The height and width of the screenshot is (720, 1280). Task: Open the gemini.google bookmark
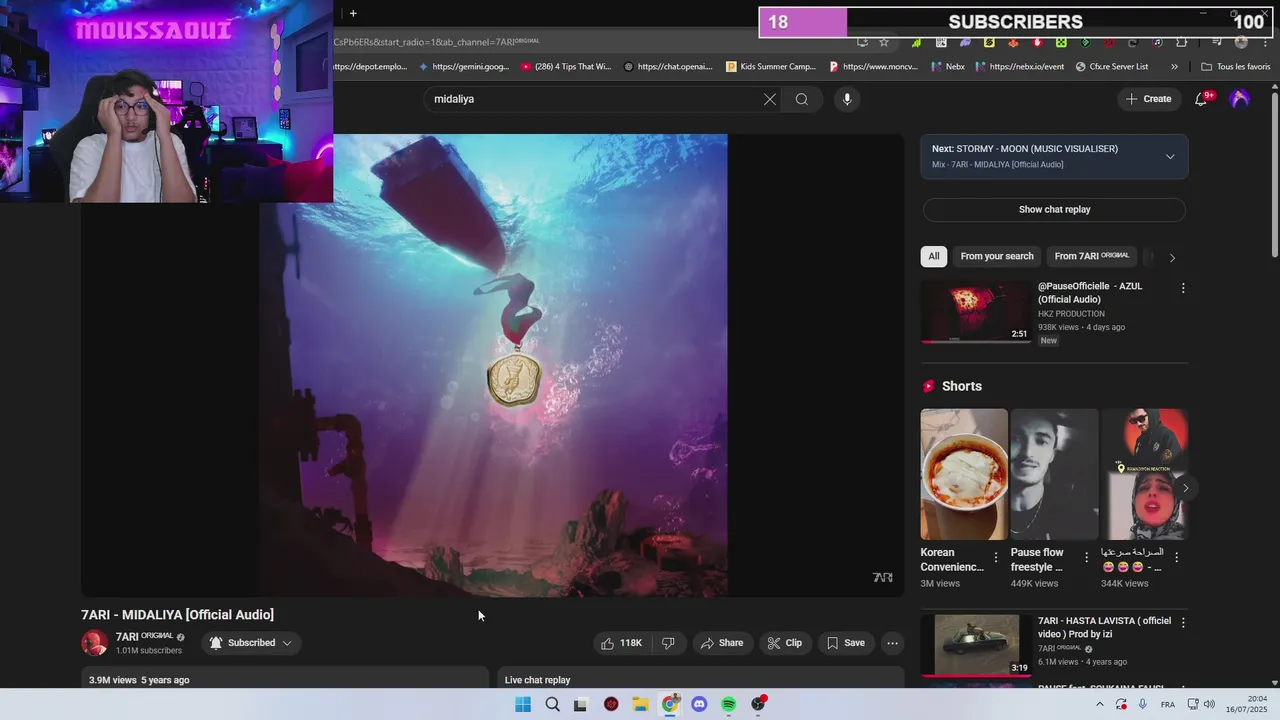(464, 67)
